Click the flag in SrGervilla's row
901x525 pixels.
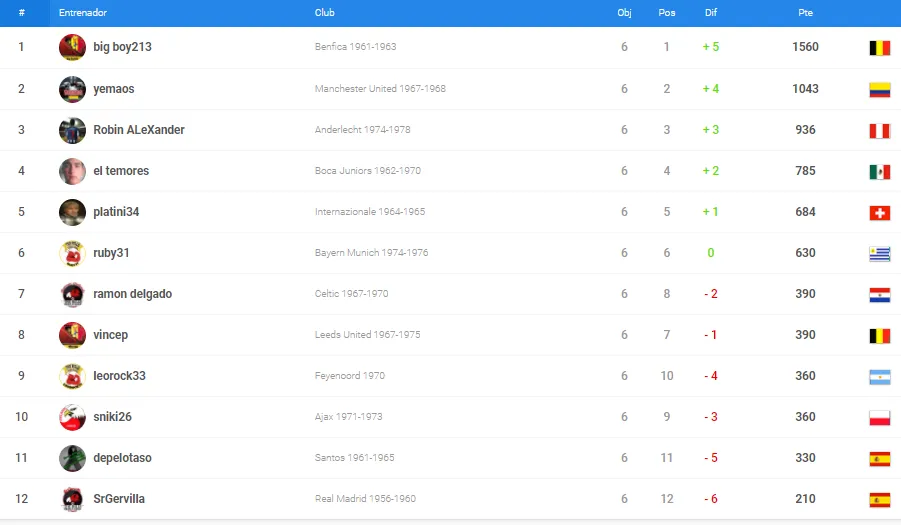point(880,500)
